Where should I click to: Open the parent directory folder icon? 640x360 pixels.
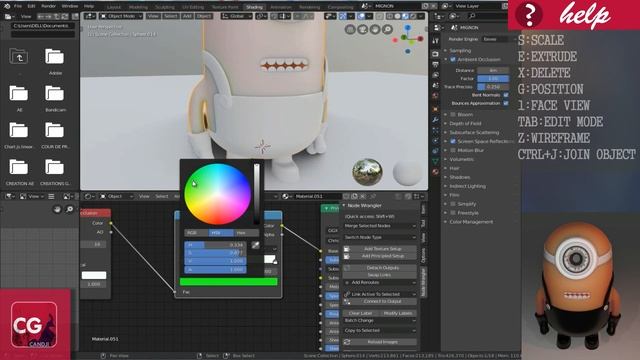(19, 56)
